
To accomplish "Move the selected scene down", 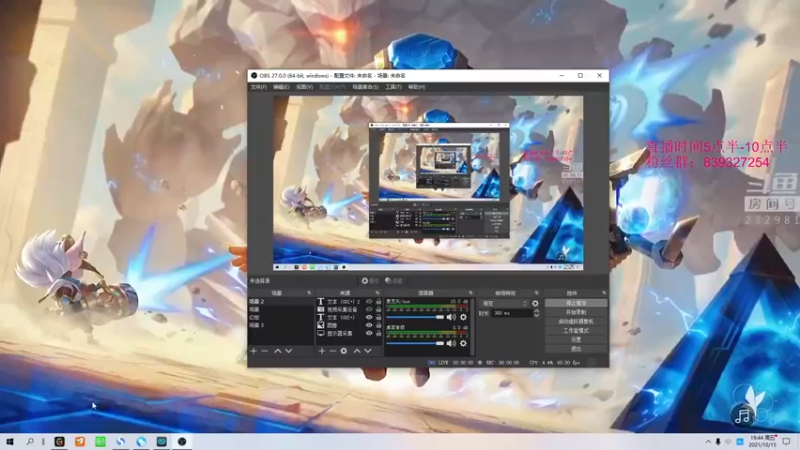I will tap(289, 351).
